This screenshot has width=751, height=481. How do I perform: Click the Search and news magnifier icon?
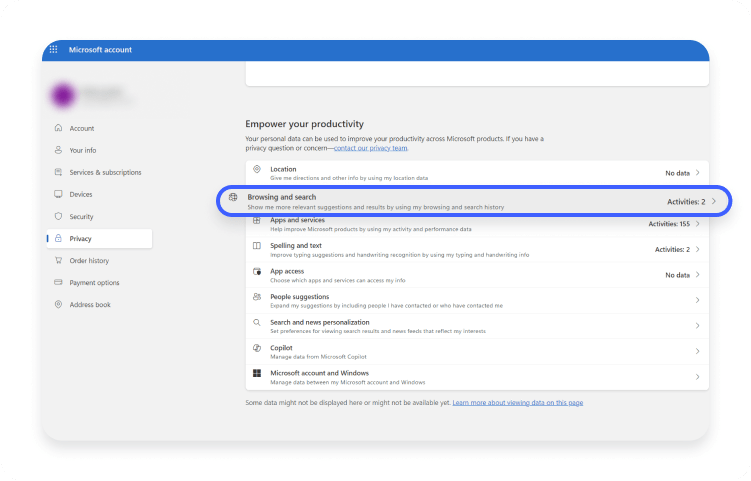257,322
